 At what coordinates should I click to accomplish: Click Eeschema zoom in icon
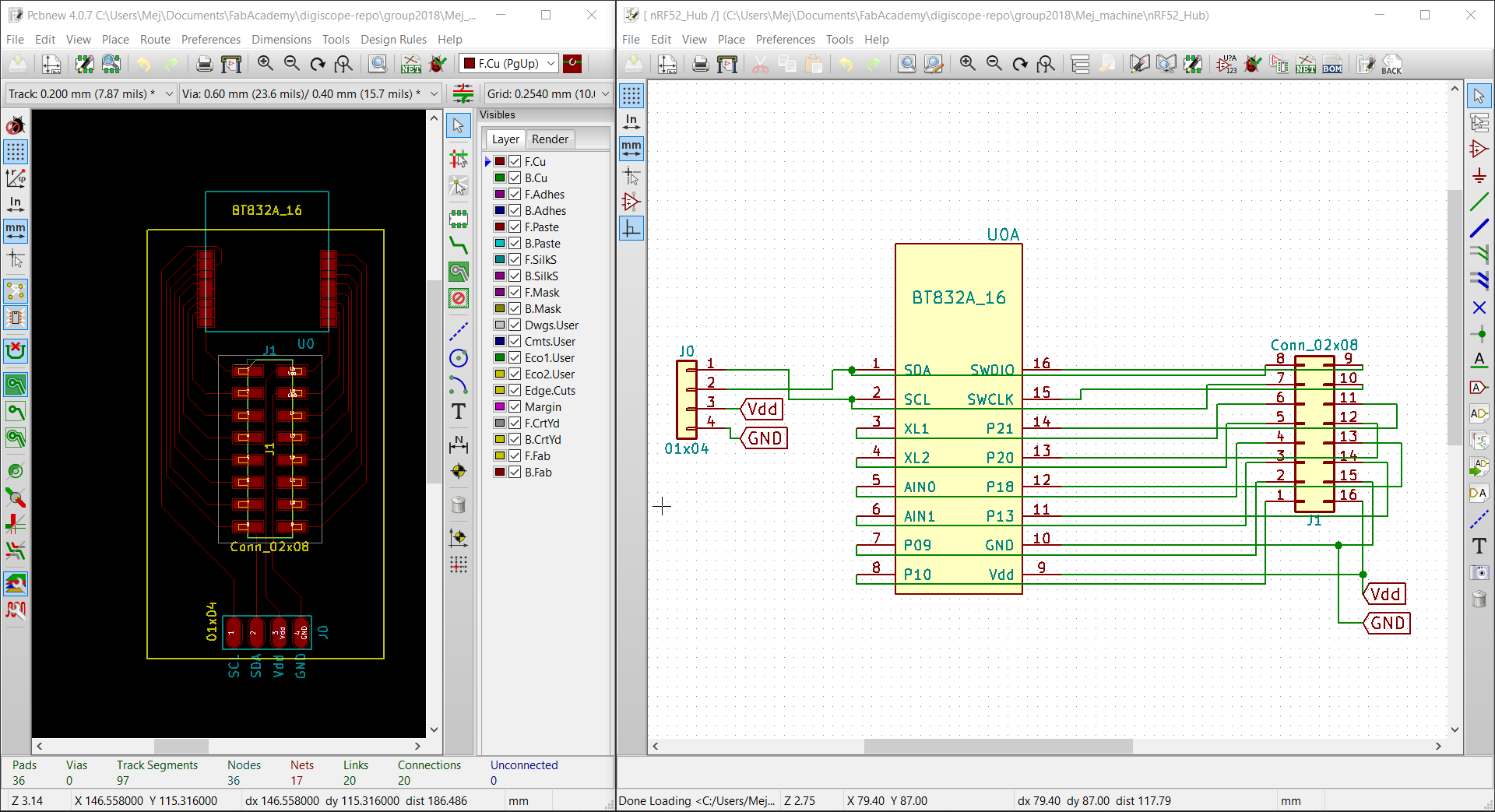tap(967, 64)
